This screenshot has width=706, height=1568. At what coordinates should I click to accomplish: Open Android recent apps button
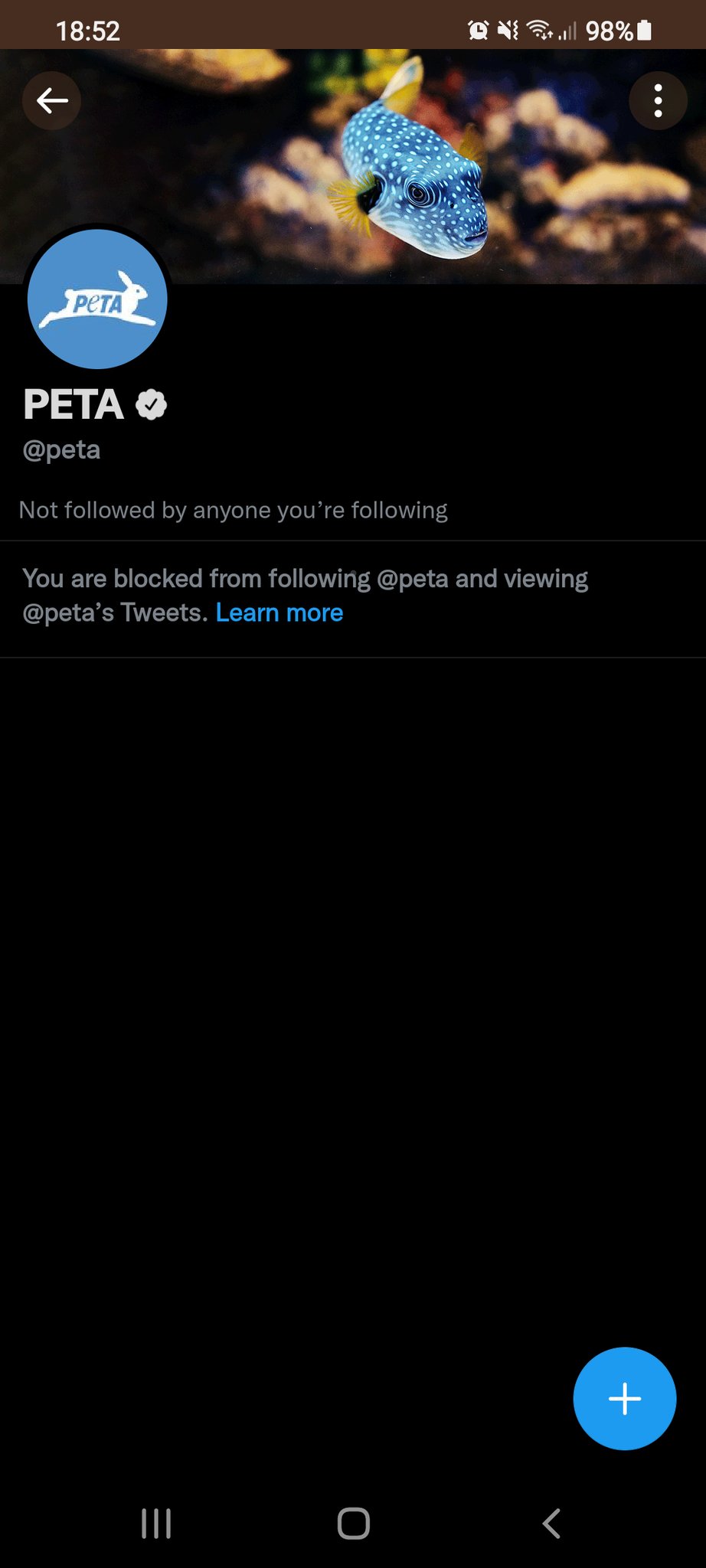coord(156,1524)
